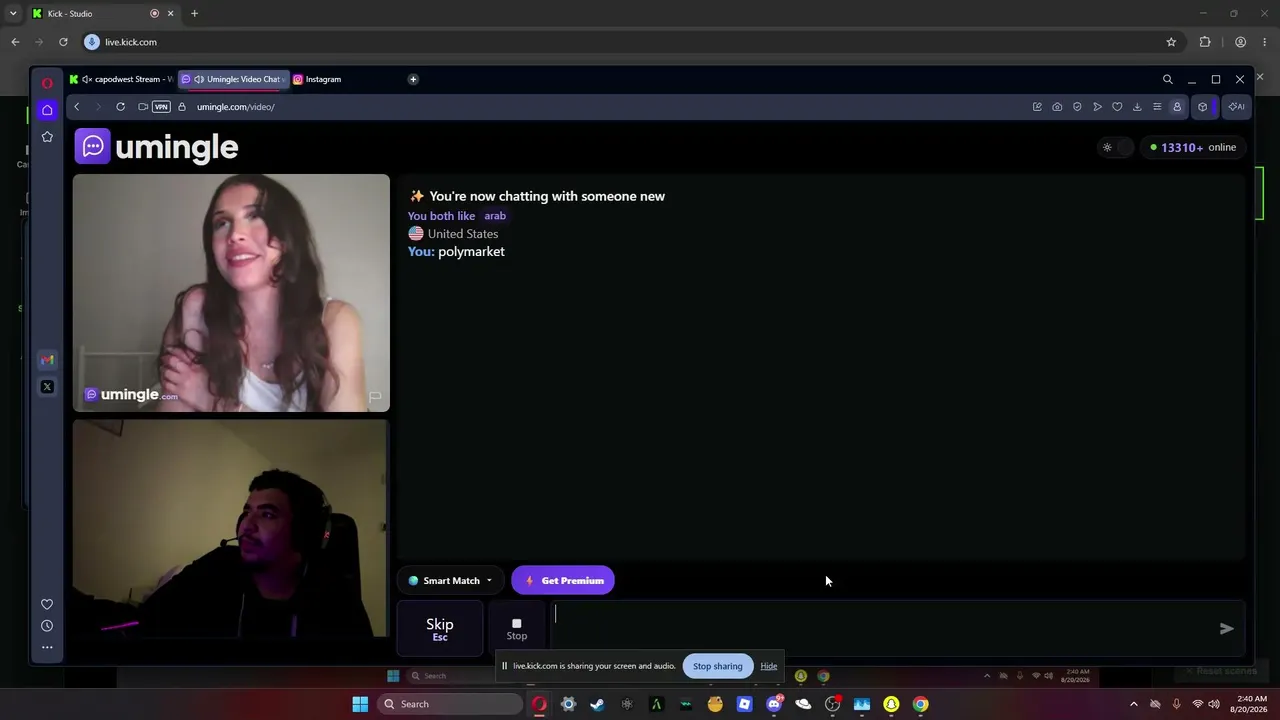
Task: Open Opera sidebar heart favorites
Action: point(47,604)
